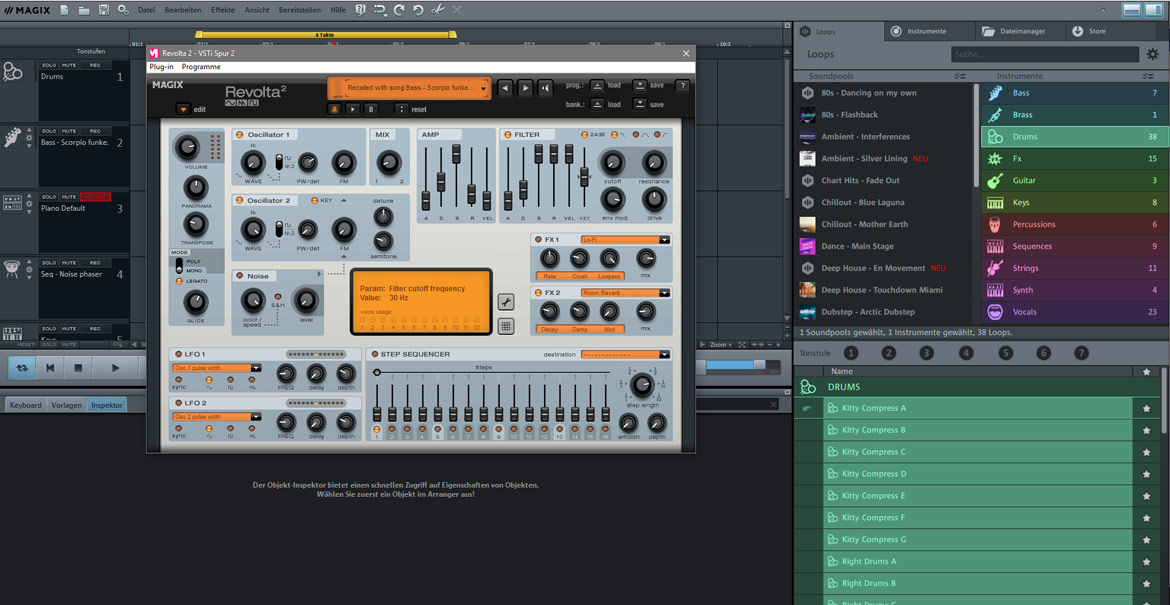Image resolution: width=1170 pixels, height=605 pixels.
Task: Toggle the 24dB filter slope switch
Action: coord(584,134)
